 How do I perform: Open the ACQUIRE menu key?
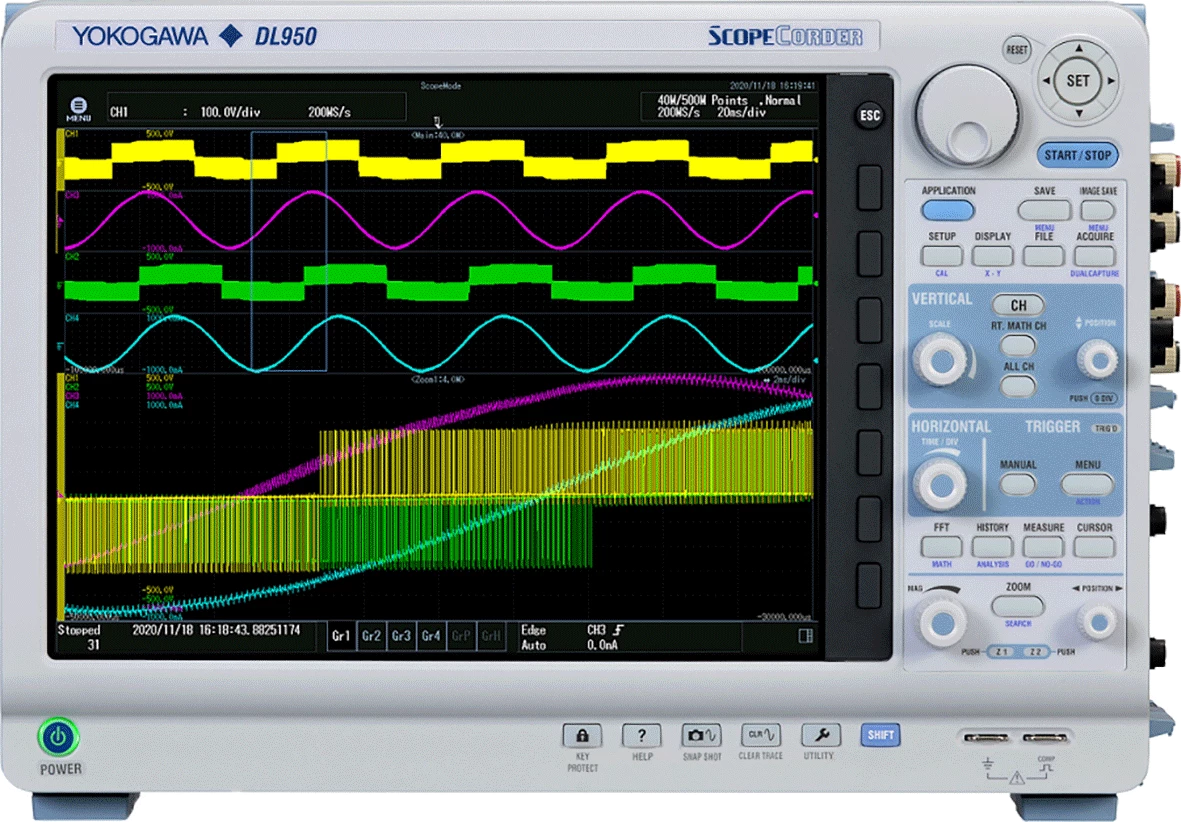click(x=1094, y=256)
